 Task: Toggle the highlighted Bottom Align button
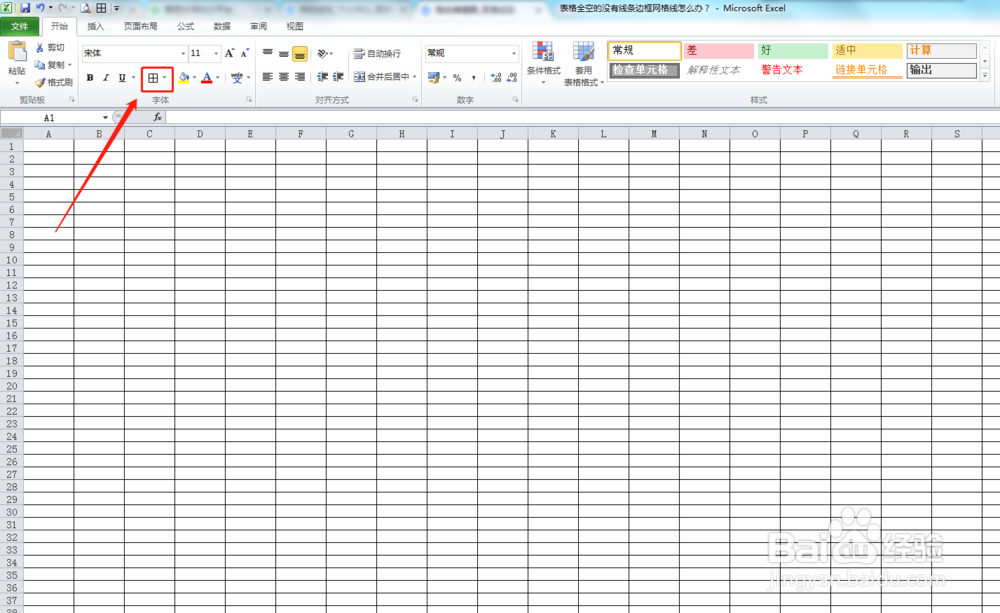[300, 54]
